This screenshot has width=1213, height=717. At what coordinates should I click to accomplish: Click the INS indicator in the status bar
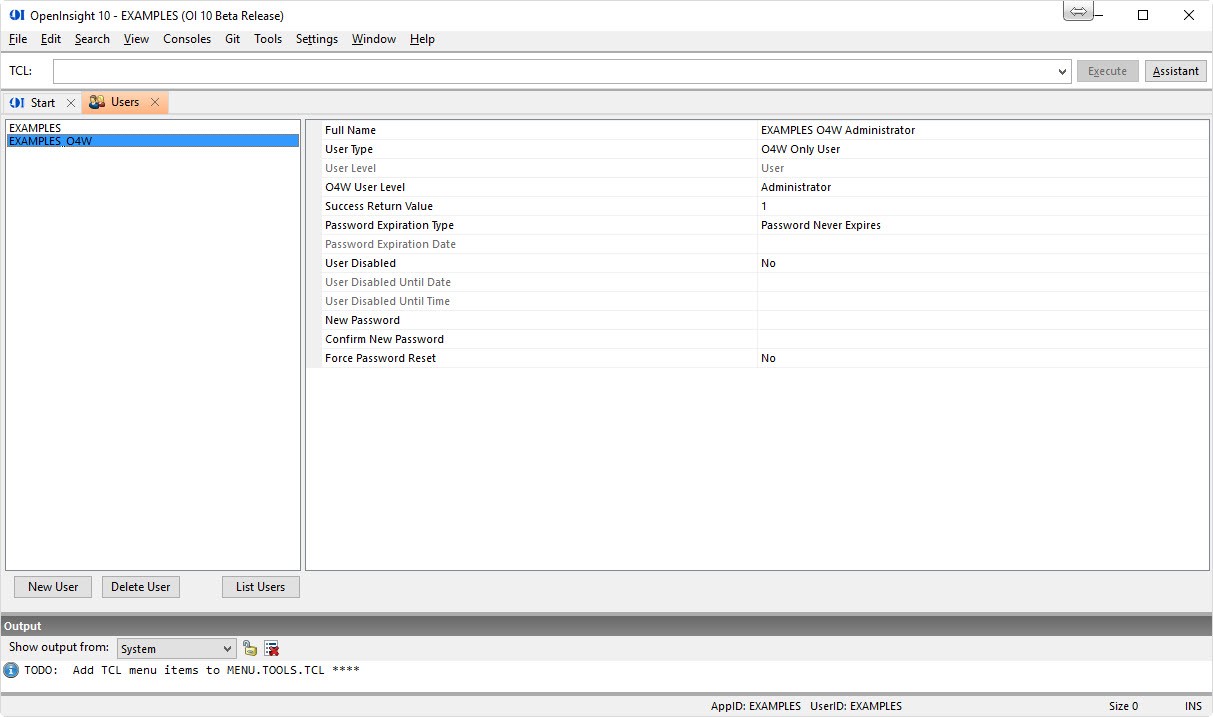1193,706
